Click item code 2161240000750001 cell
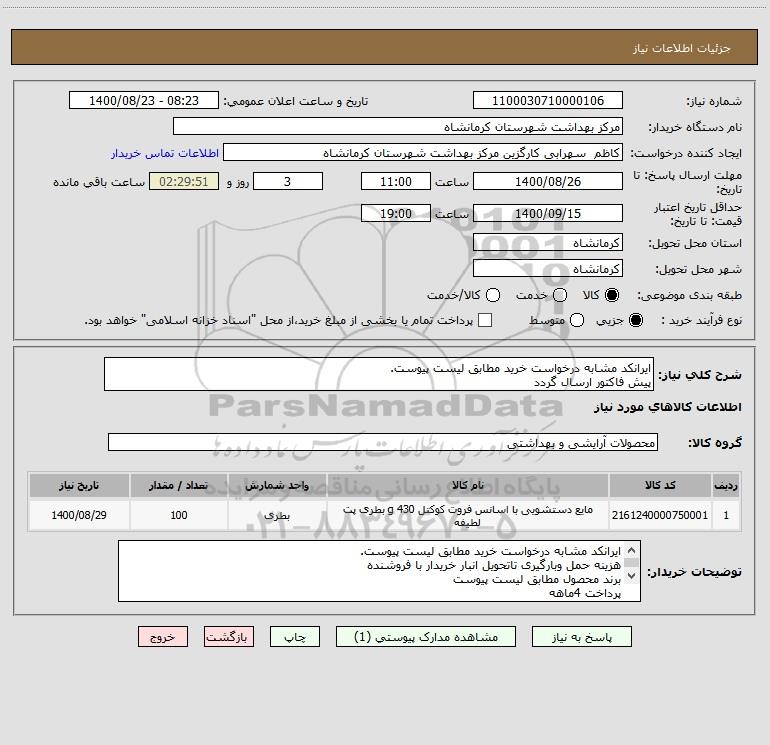 click(x=660, y=515)
